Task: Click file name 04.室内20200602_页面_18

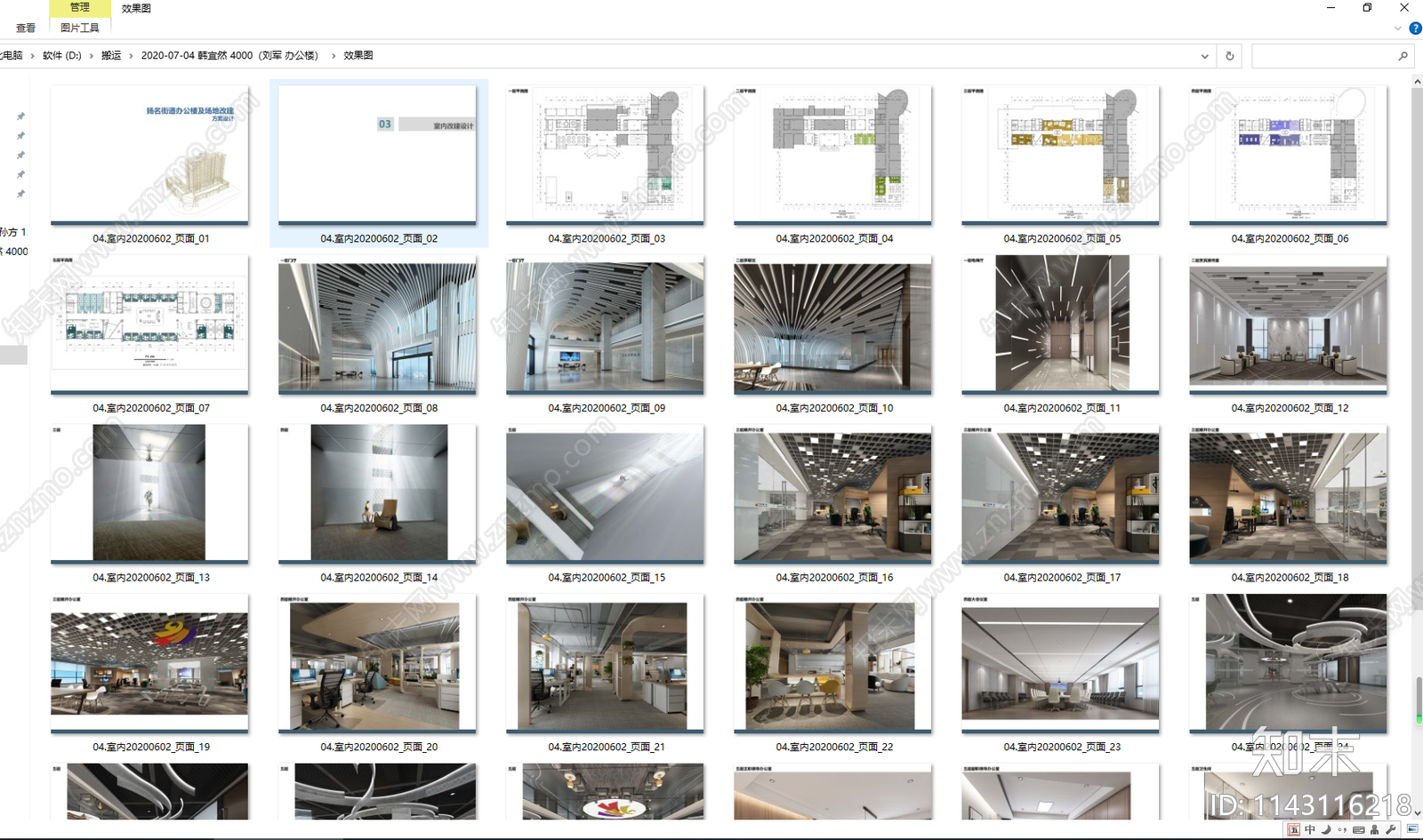Action: (1290, 578)
